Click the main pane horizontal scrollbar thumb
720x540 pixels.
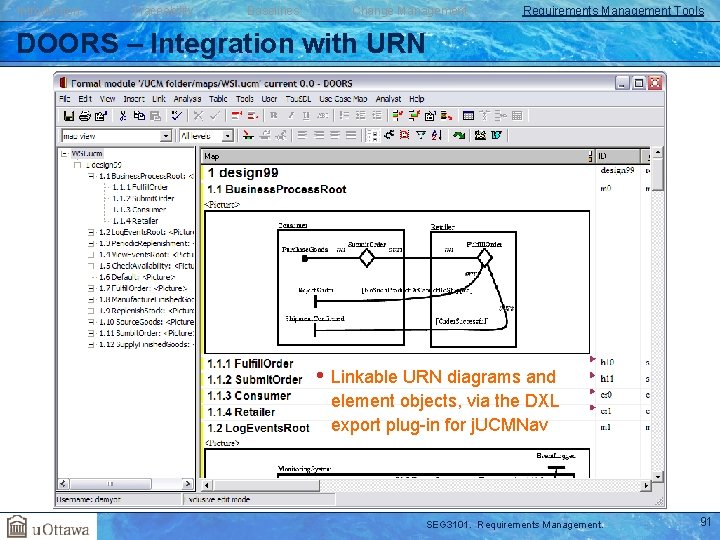pyautogui.click(x=266, y=485)
